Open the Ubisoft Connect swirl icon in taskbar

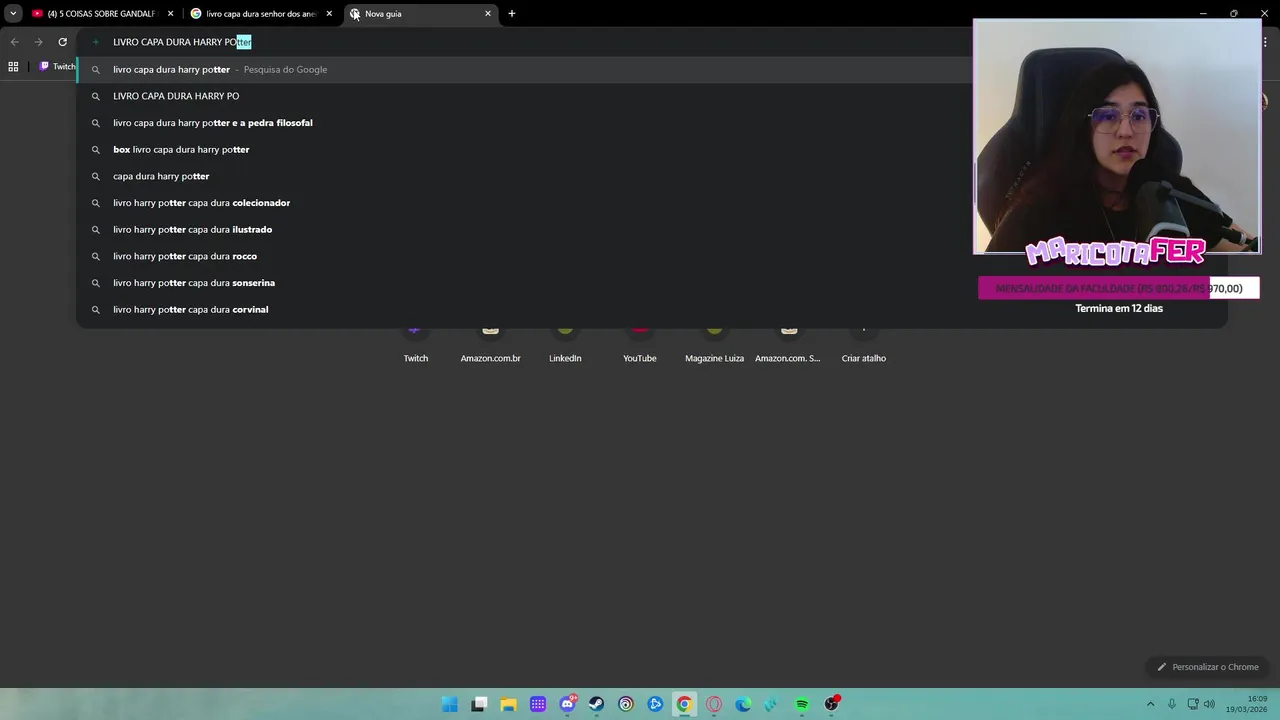click(626, 704)
